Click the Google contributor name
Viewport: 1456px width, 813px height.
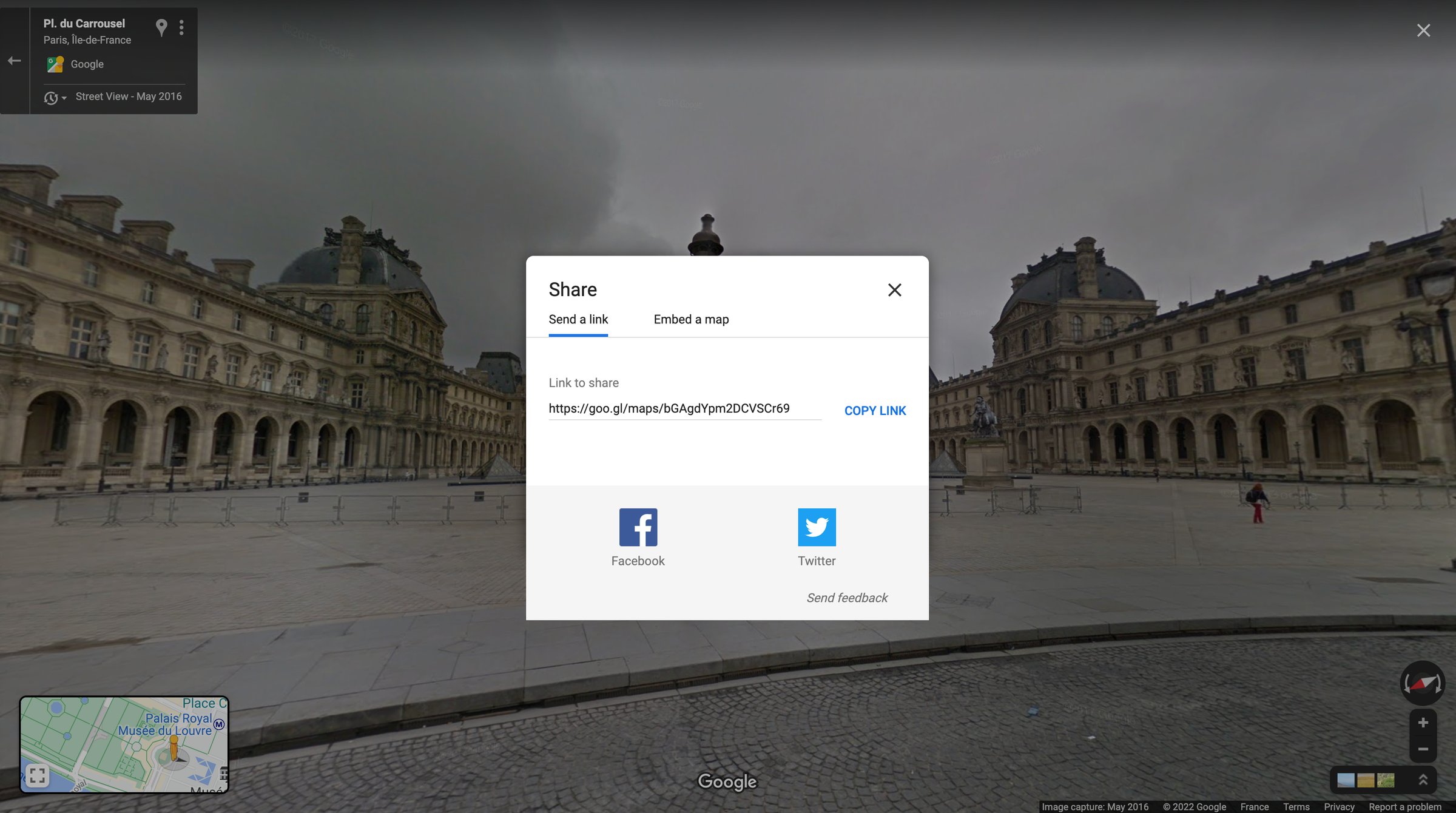[87, 64]
